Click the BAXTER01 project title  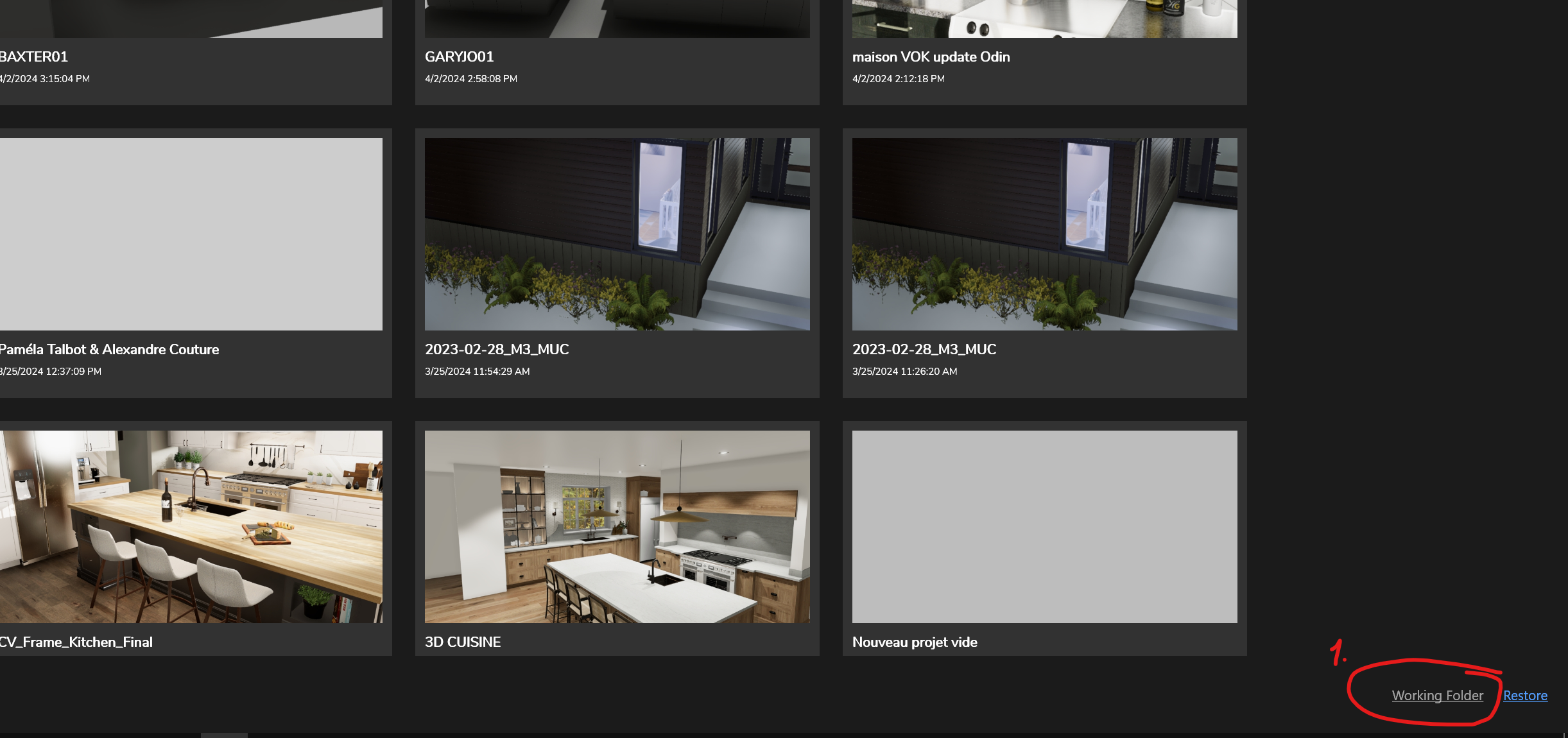[33, 56]
